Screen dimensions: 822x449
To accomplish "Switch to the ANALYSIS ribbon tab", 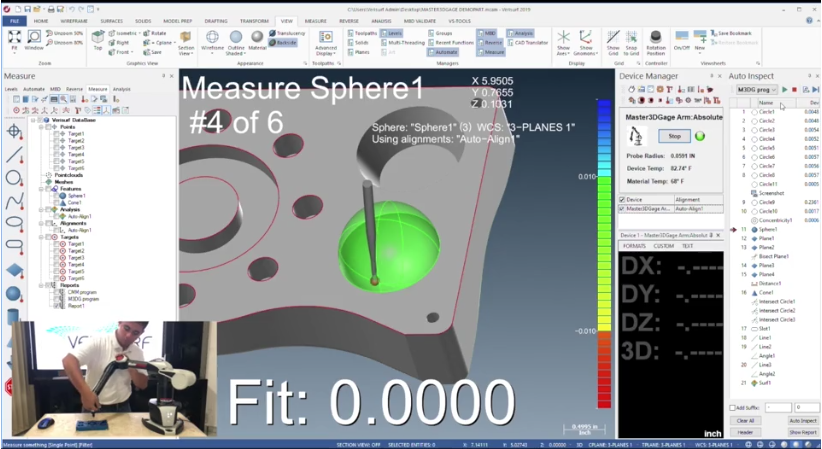I will click(x=381, y=21).
